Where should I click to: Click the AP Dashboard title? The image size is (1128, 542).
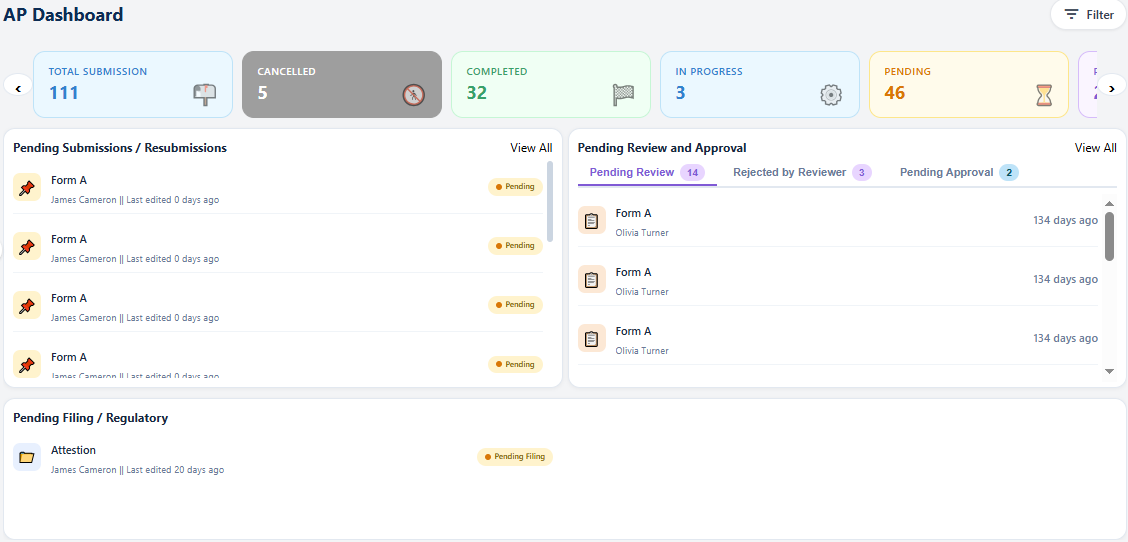pyautogui.click(x=63, y=14)
